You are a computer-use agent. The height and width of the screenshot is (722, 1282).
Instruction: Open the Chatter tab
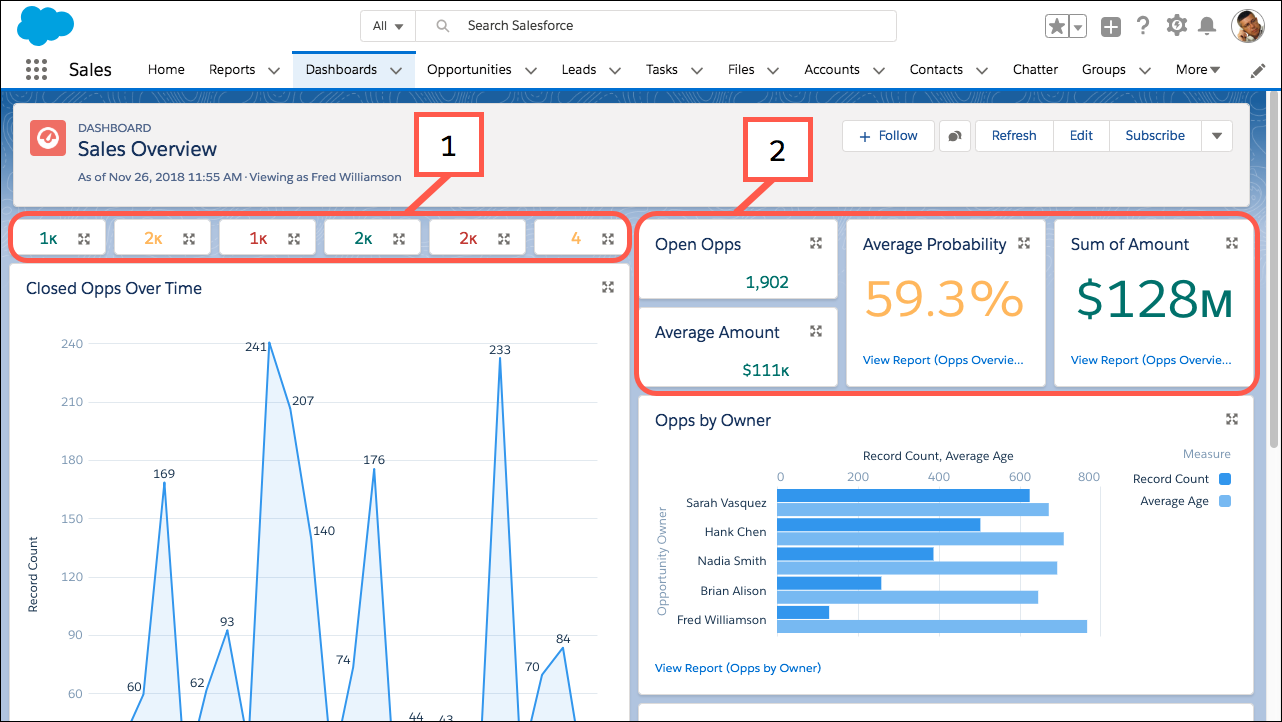tap(1035, 70)
